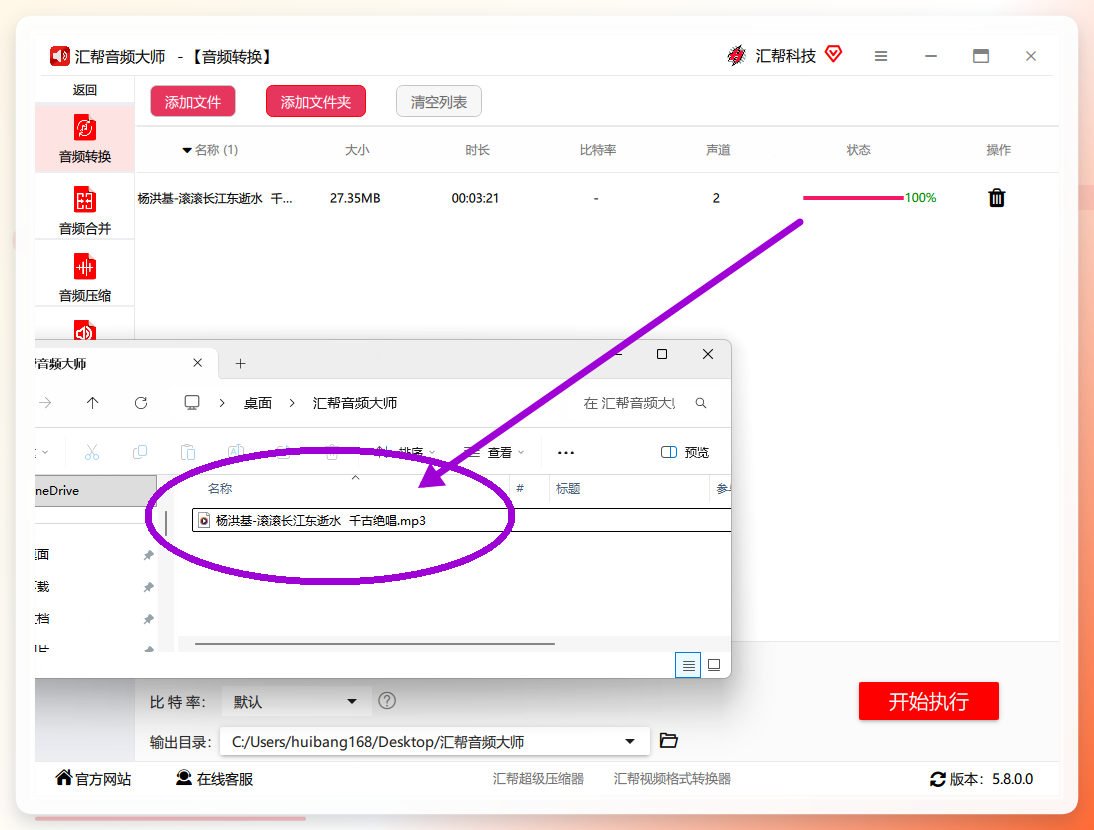1094x830 pixels.
Task: Switch Explorer to details view icon
Action: (688, 665)
